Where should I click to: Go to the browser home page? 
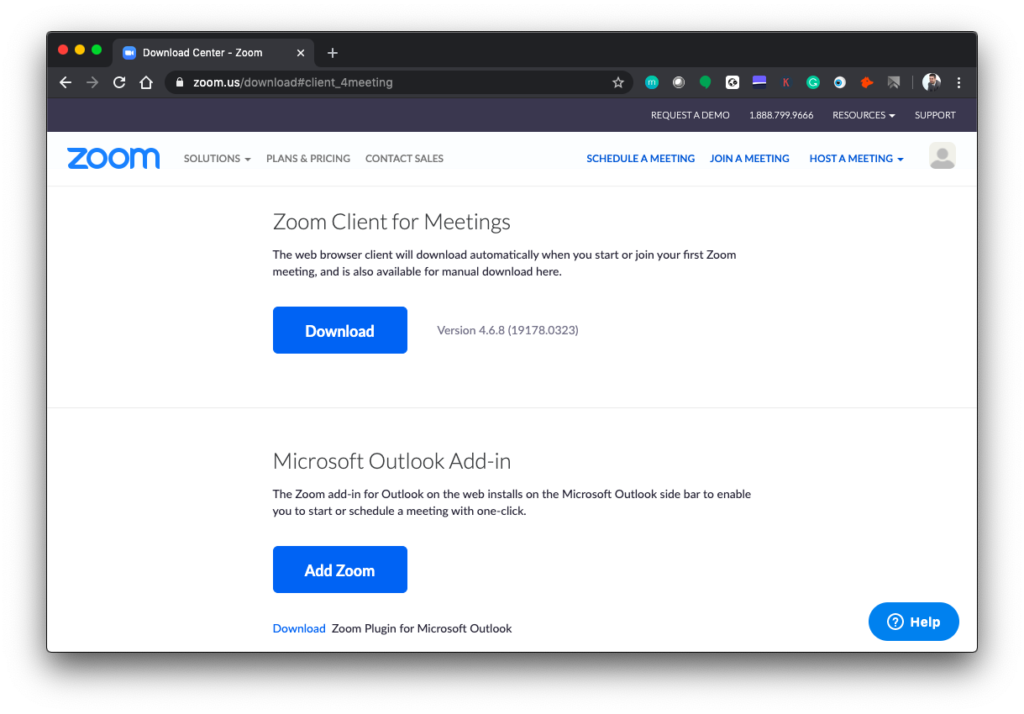146,83
